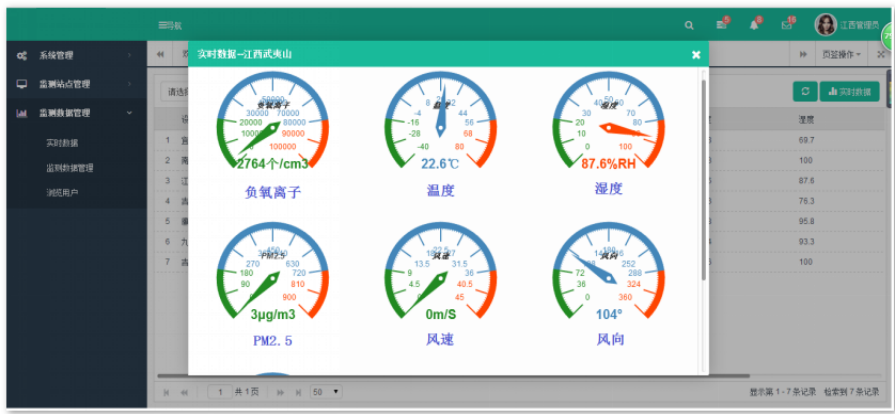Click the tab scroll-left double arrow
Image resolution: width=895 pixels, height=414 pixels.
pos(162,54)
